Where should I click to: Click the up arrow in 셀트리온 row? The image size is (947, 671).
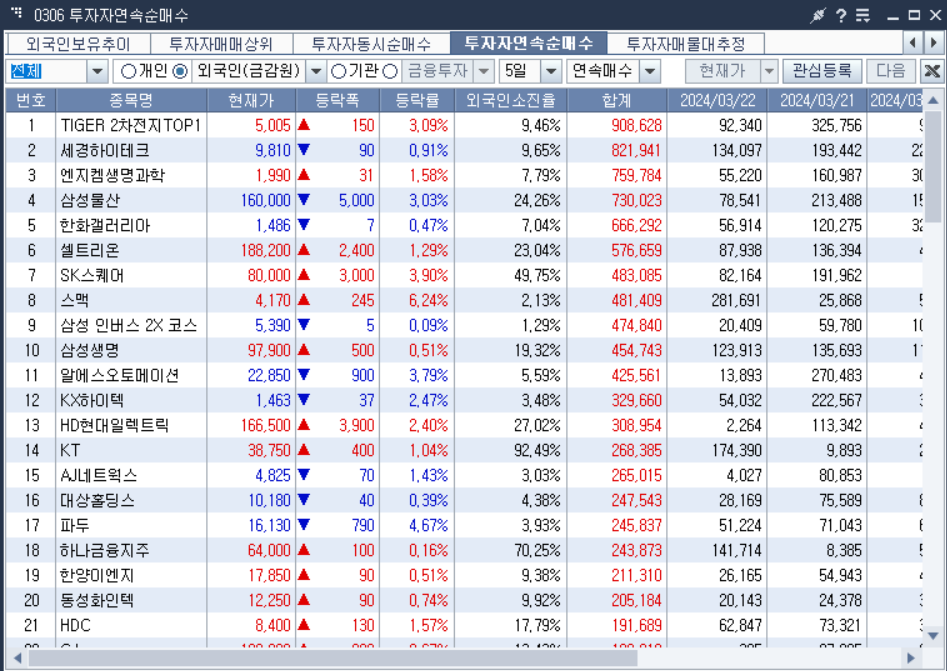point(304,250)
